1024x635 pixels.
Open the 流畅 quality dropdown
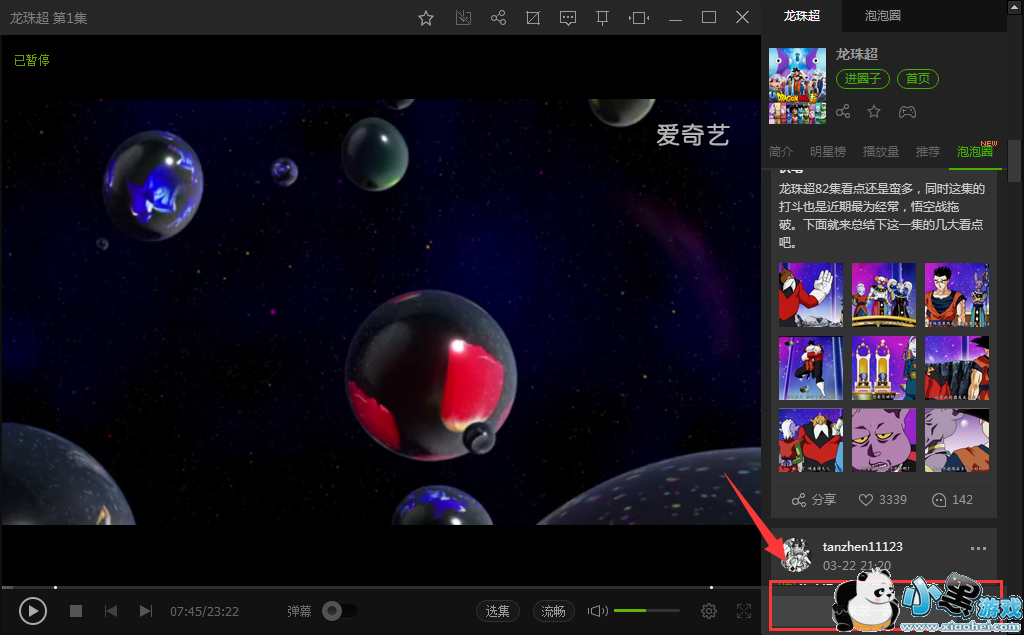coord(553,611)
